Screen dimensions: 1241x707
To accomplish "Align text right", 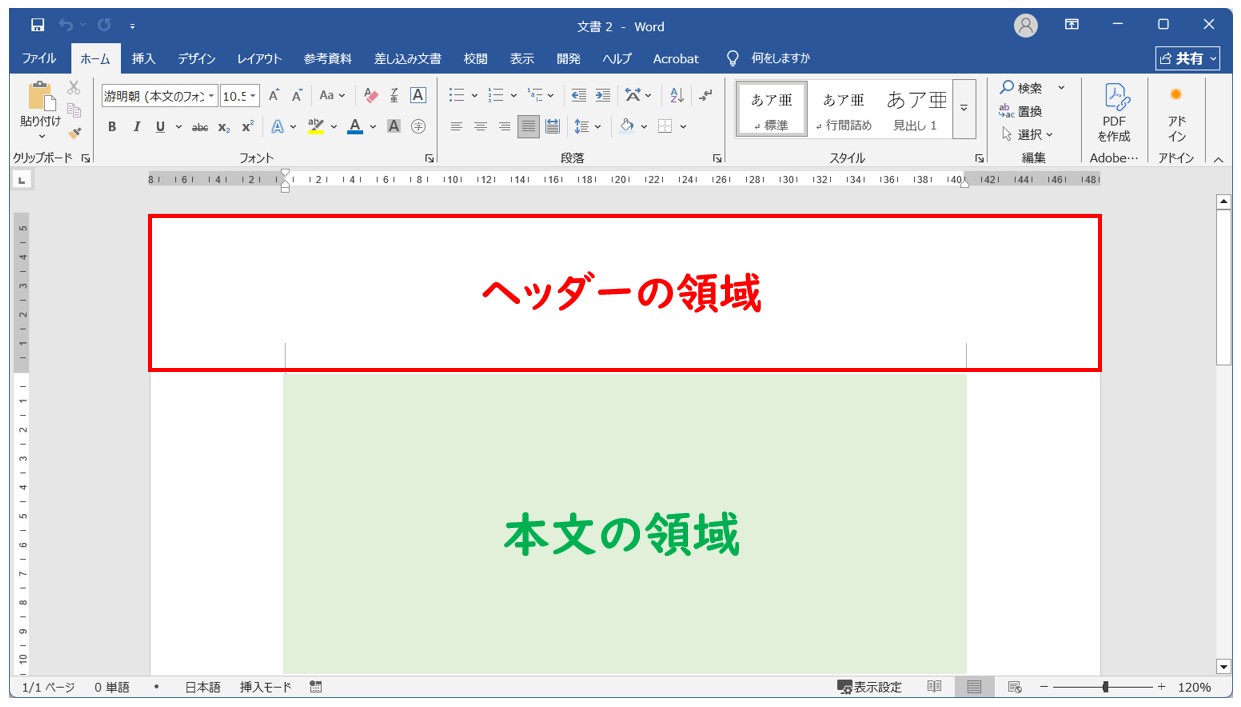I will (504, 127).
